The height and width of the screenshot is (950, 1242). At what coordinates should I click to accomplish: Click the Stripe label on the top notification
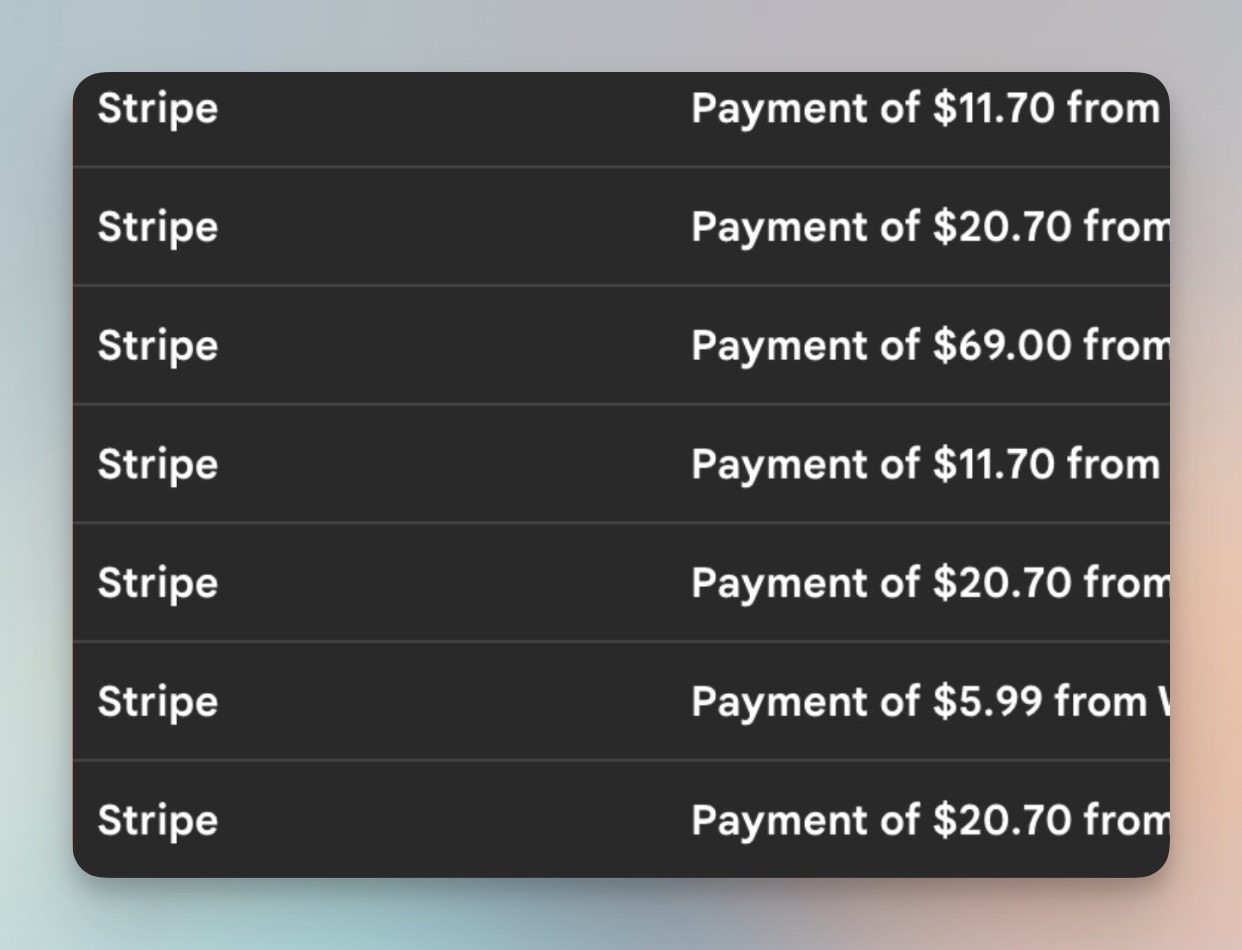[x=157, y=110]
